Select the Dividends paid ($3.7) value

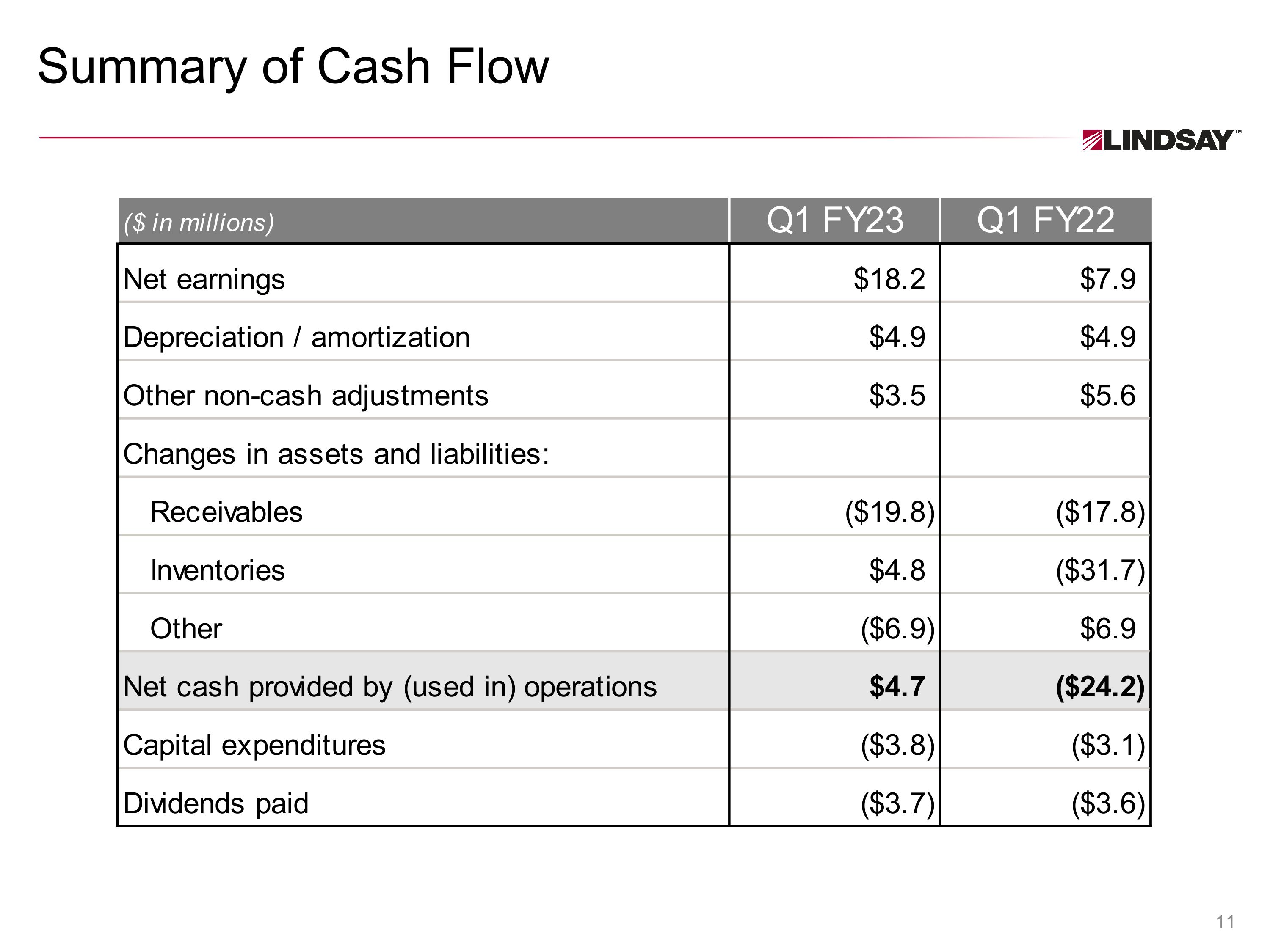898,803
